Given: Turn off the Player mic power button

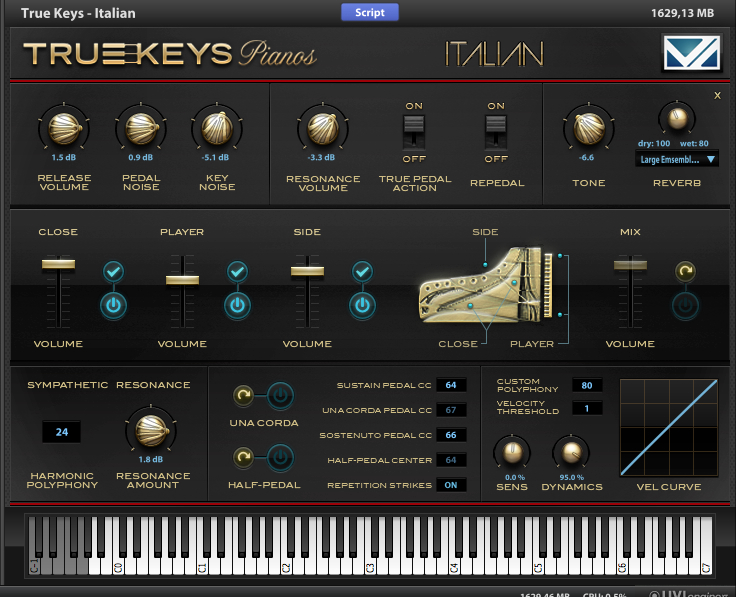Looking at the screenshot, I should (x=238, y=306).
